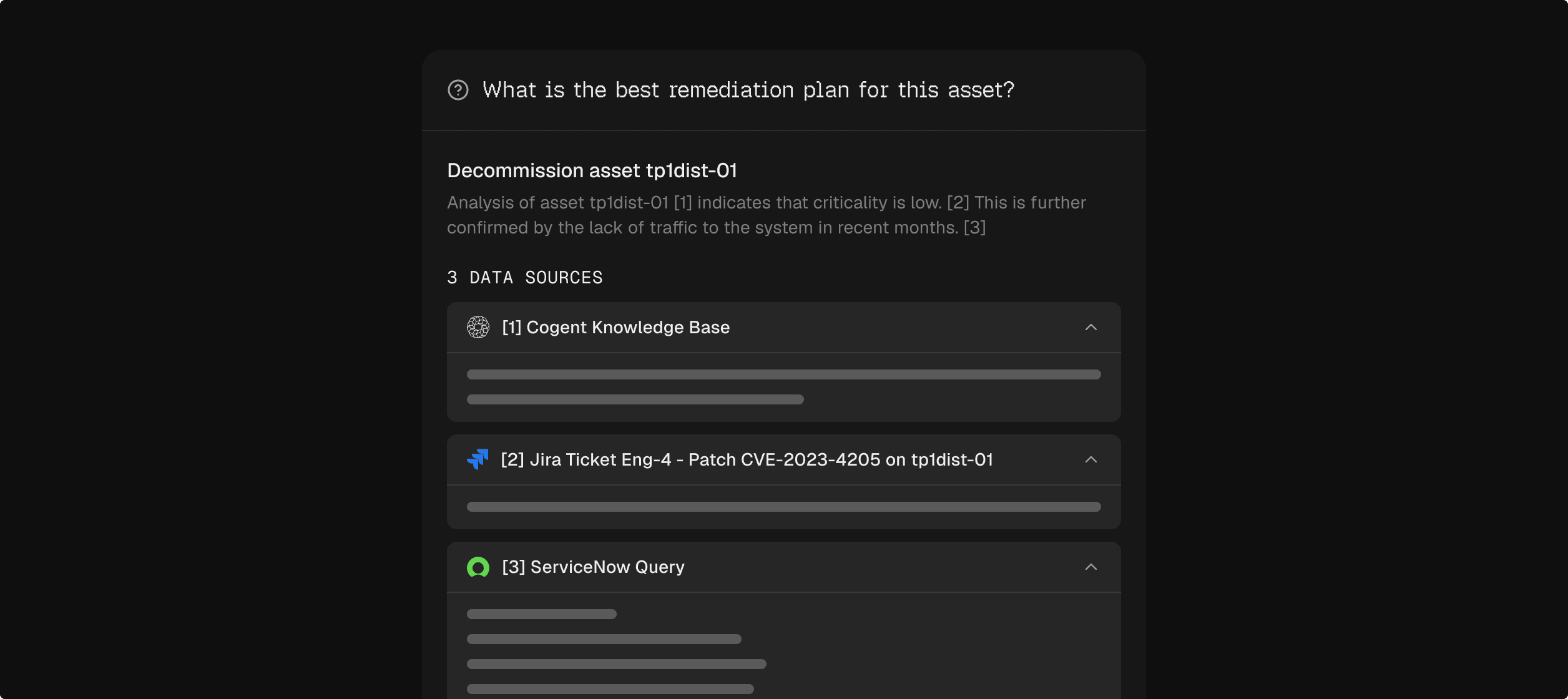Select the Cogent Knowledge Base source title
Image resolution: width=1568 pixels, height=699 pixels.
coord(615,327)
